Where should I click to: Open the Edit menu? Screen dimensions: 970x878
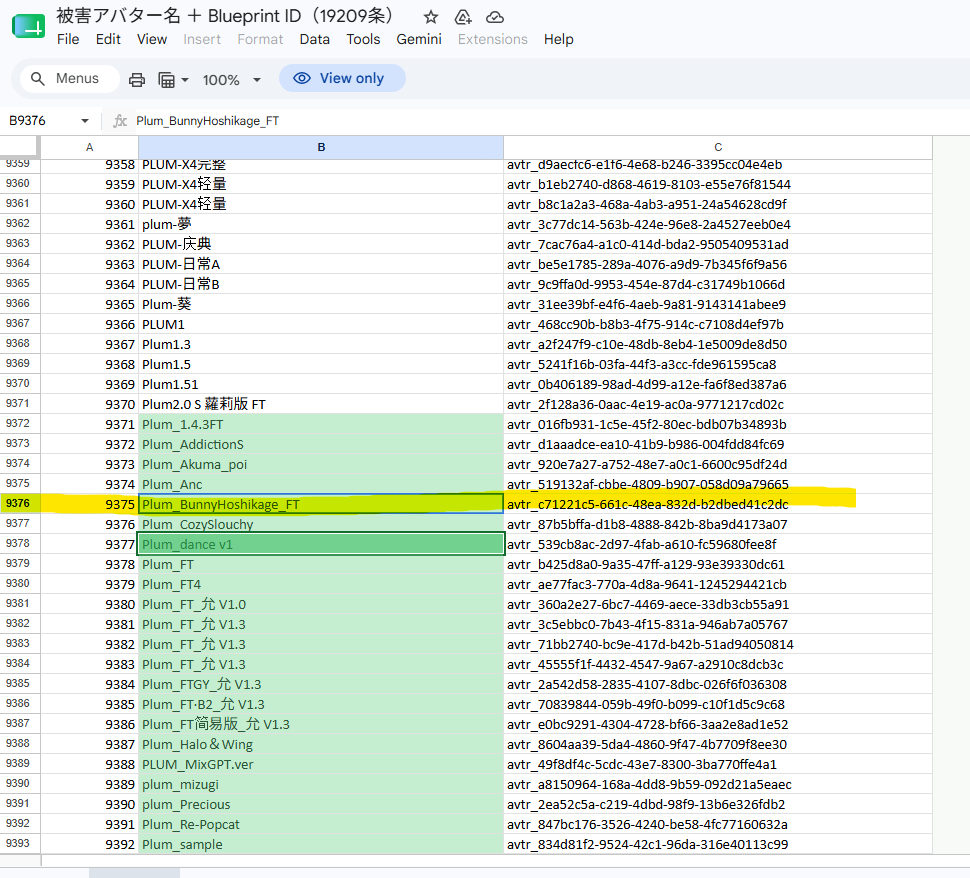[x=108, y=39]
